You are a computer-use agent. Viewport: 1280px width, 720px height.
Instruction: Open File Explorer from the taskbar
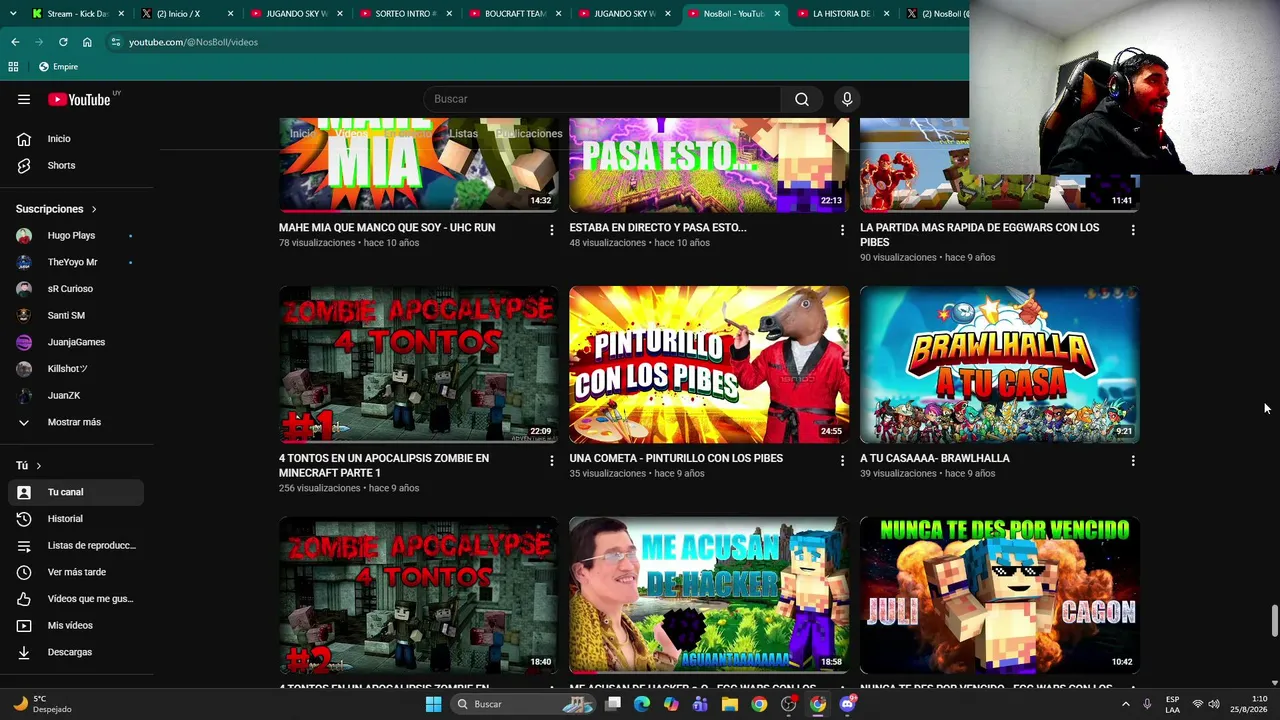coord(730,704)
